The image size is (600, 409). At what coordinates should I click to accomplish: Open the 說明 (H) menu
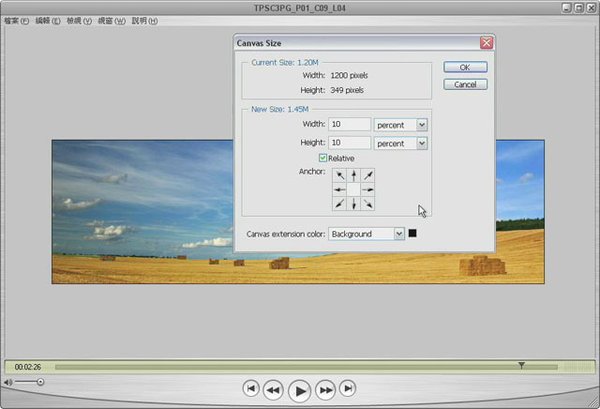[x=143, y=20]
